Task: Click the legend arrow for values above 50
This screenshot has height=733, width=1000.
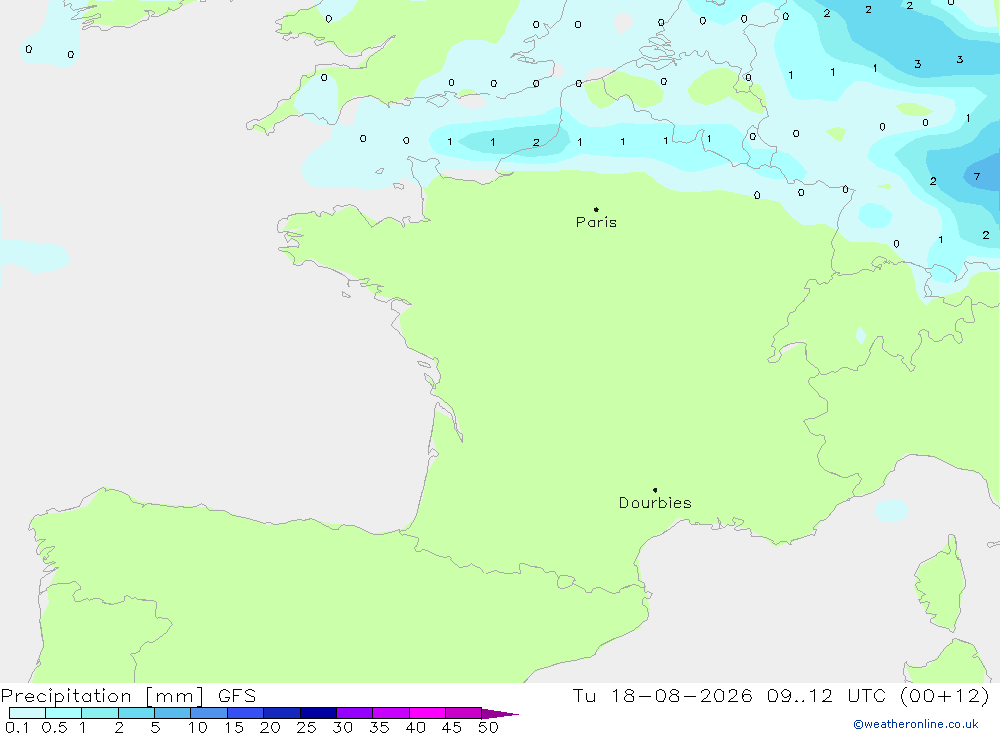Action: pos(500,713)
